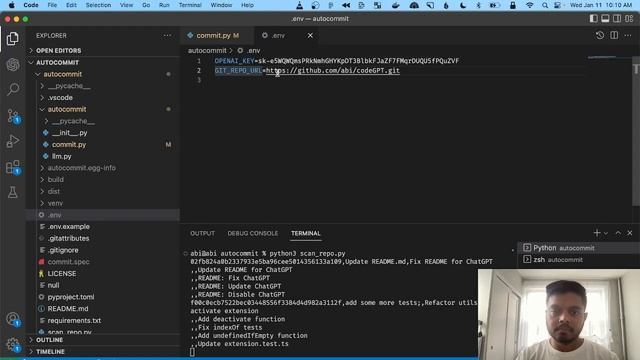Open the Manage gear in activity bar
Screen dimensions: 640x360
(13, 345)
